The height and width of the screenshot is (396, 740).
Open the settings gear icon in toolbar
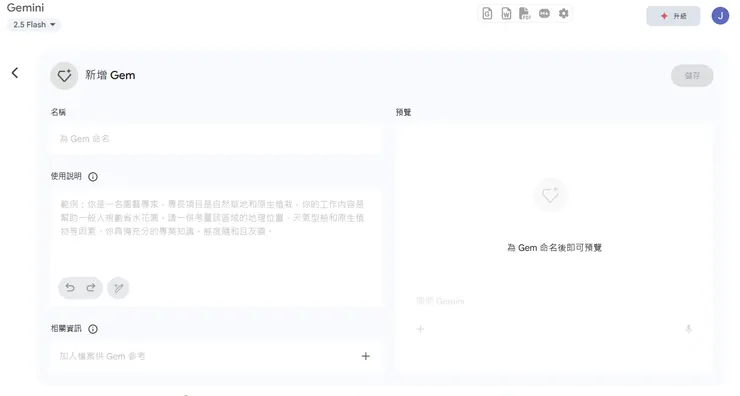[x=563, y=14]
